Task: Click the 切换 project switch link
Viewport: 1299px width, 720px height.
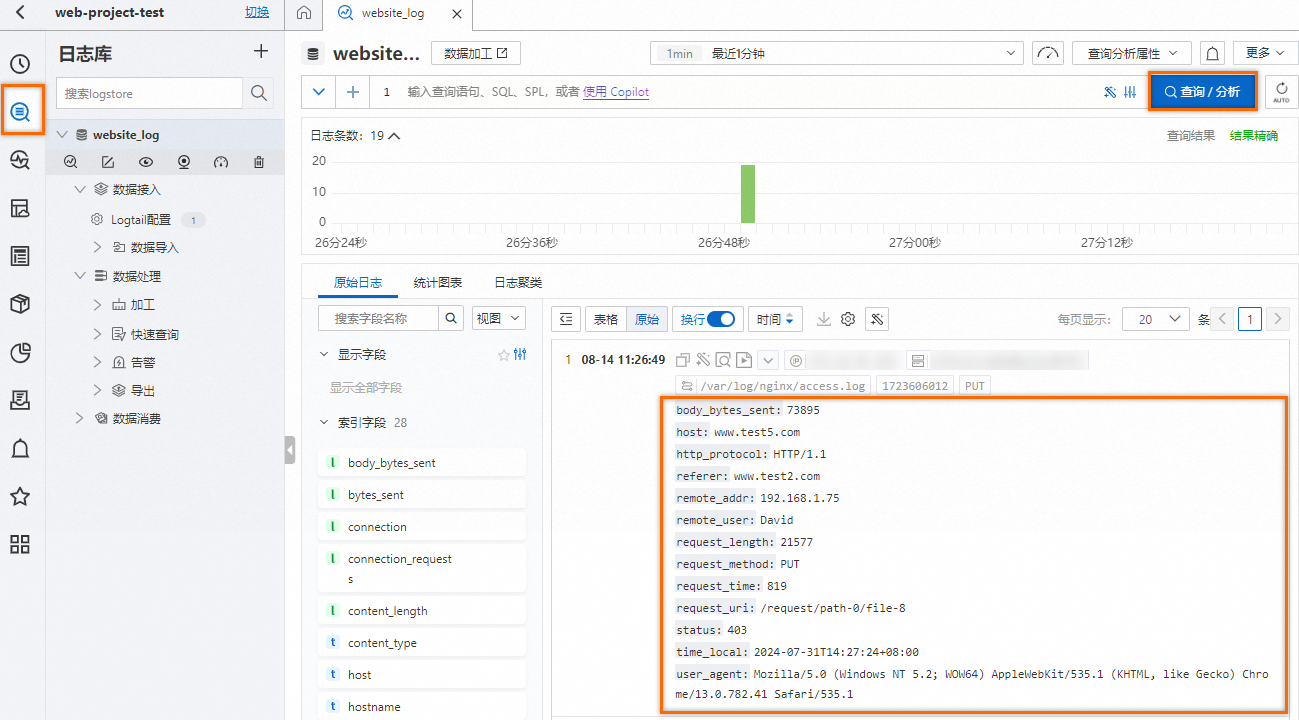Action: [257, 12]
